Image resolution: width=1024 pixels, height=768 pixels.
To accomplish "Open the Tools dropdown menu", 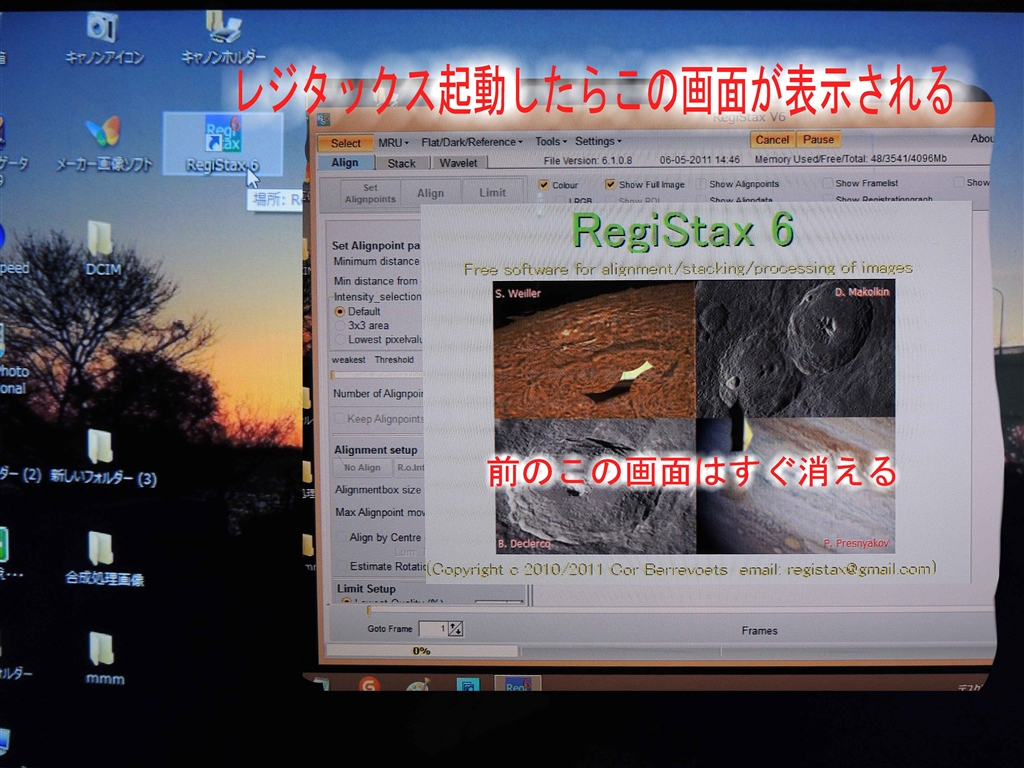I will click(551, 141).
